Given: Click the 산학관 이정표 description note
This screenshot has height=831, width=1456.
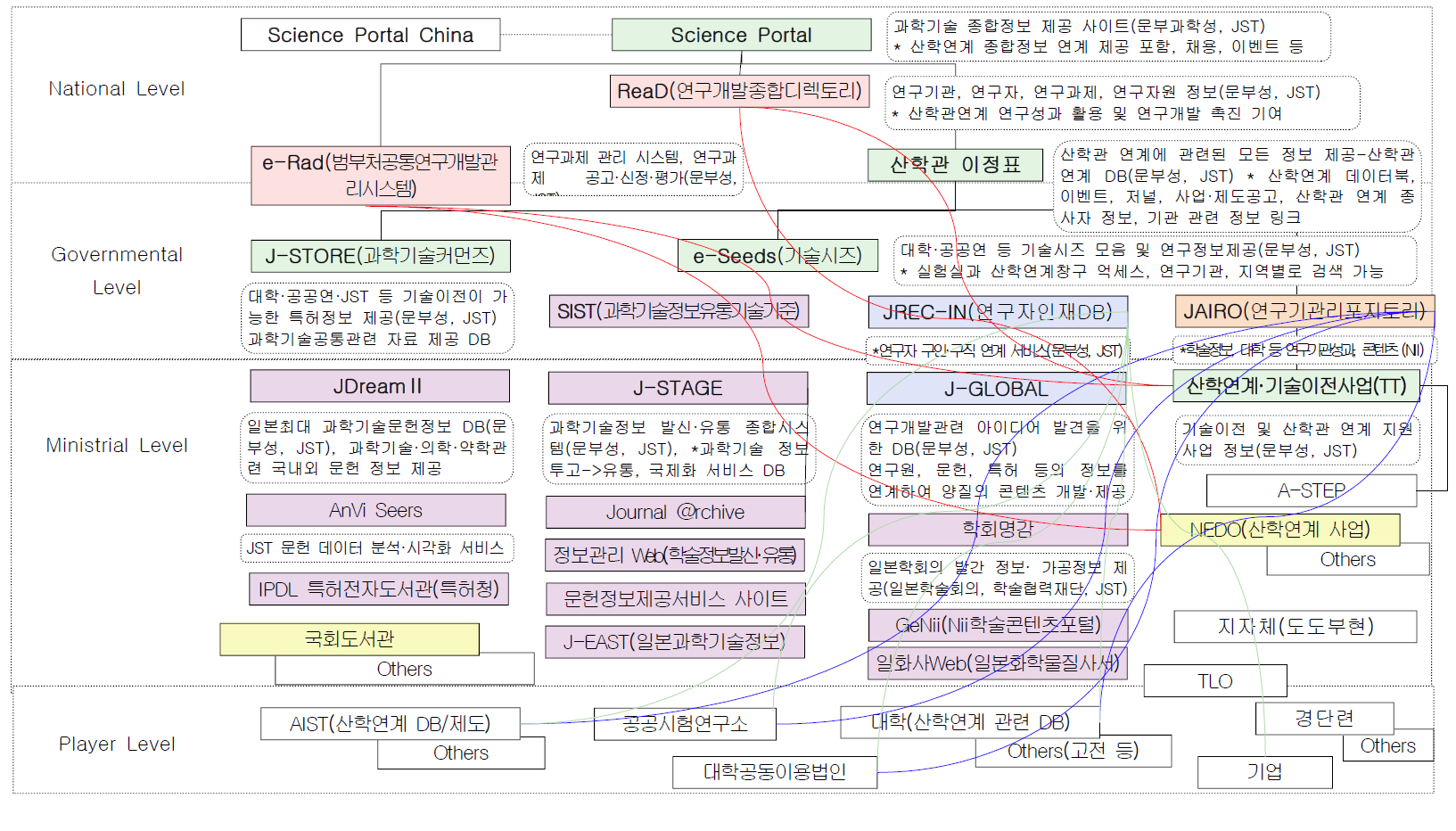Looking at the screenshot, I should [x=1237, y=186].
